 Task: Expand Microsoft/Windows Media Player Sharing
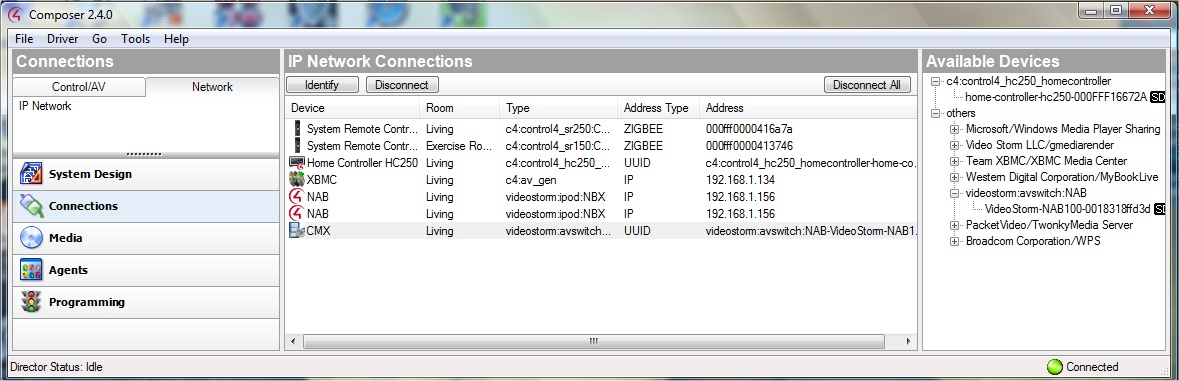[955, 129]
